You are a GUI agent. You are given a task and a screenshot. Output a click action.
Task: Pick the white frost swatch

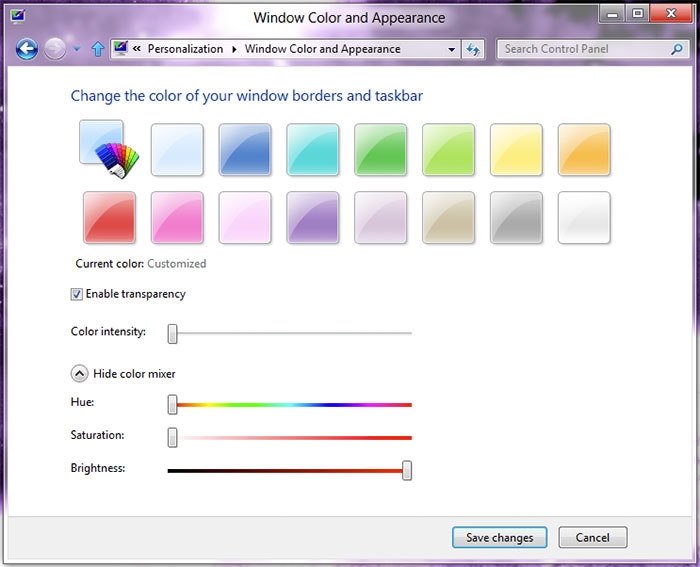584,217
